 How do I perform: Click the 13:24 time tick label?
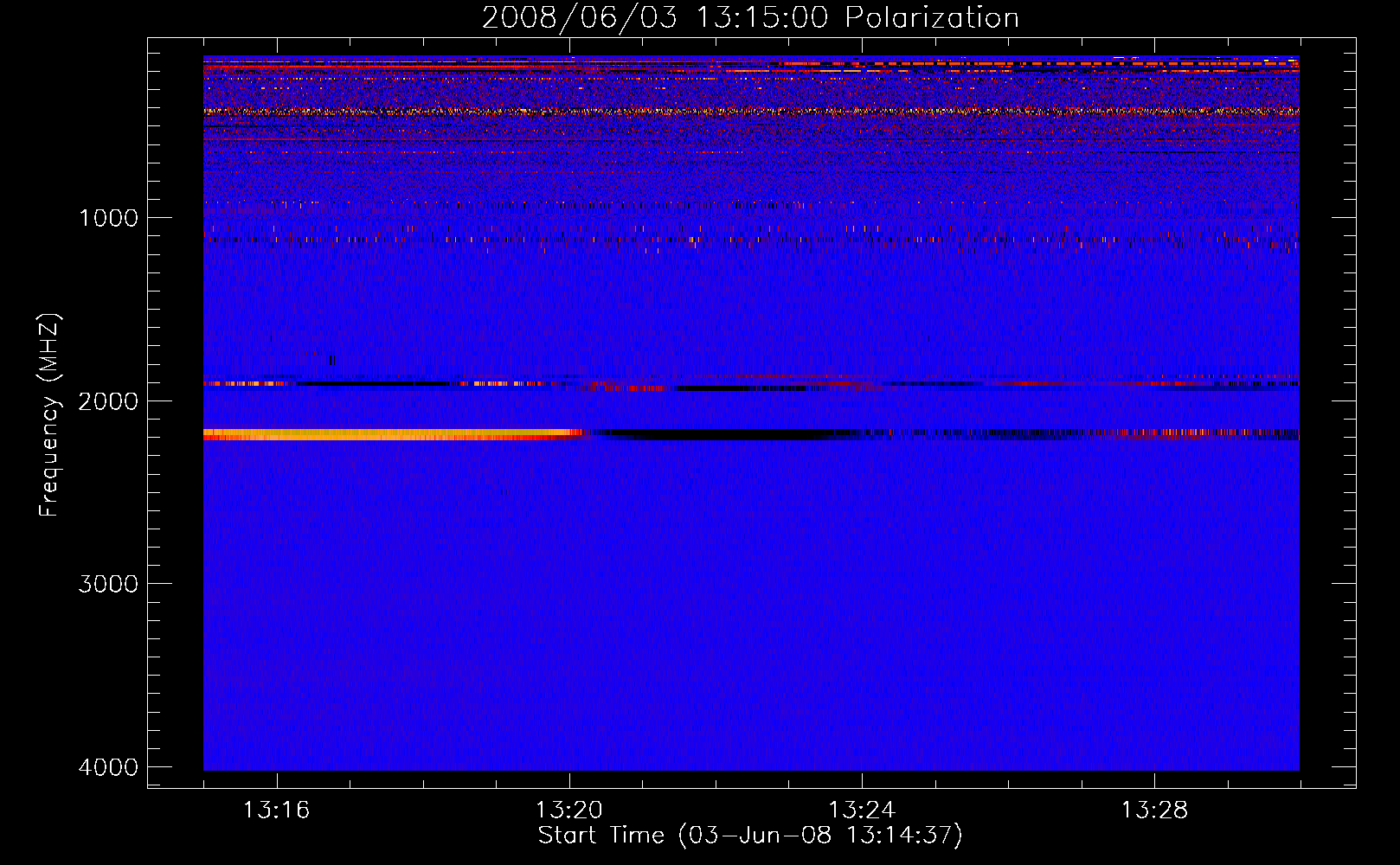pyautogui.click(x=862, y=811)
